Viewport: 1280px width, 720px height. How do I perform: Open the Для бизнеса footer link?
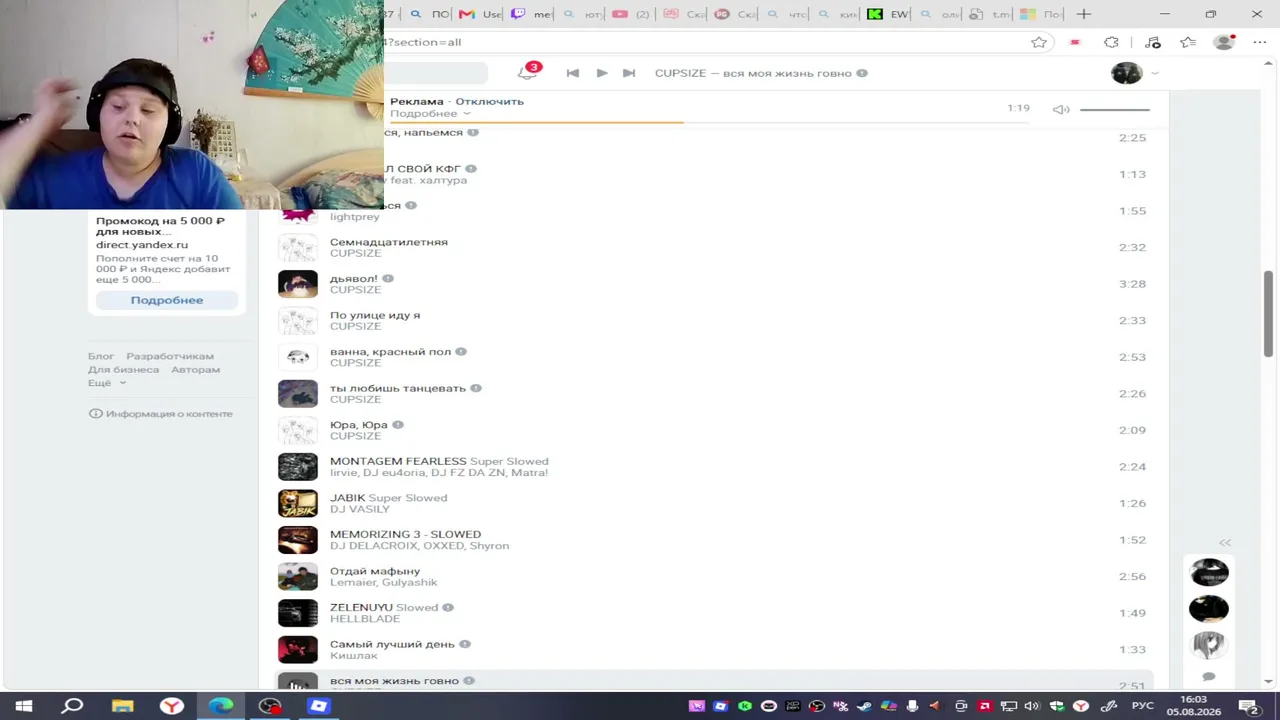(x=123, y=370)
